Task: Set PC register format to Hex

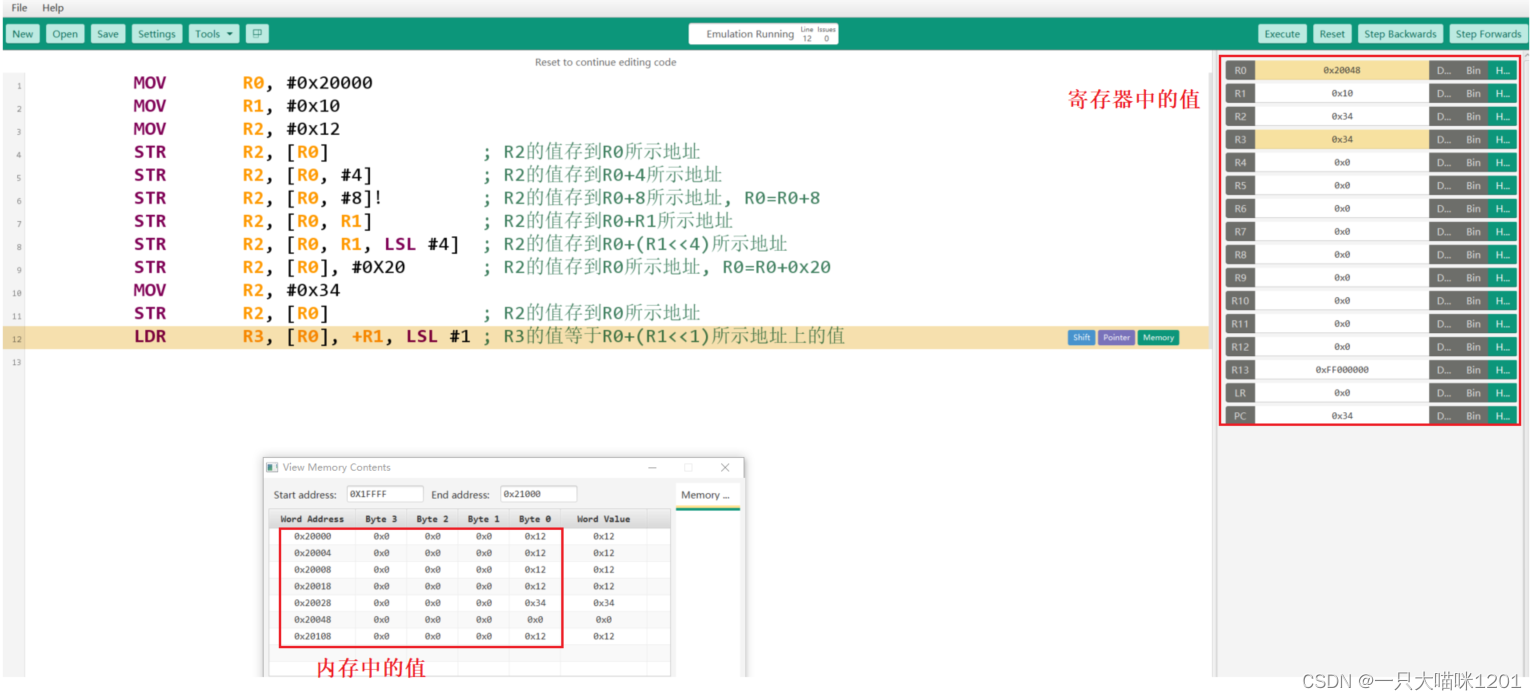Action: [x=1502, y=416]
